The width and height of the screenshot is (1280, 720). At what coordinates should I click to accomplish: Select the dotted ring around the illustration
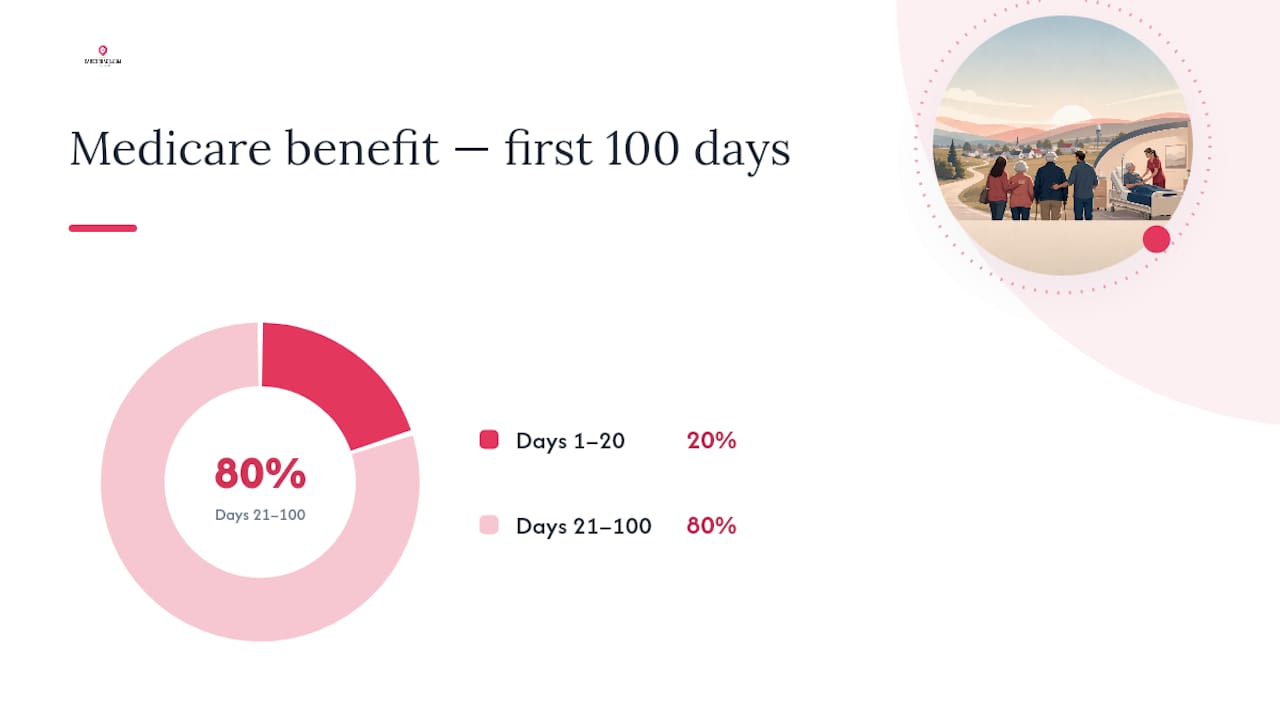coord(1061,146)
